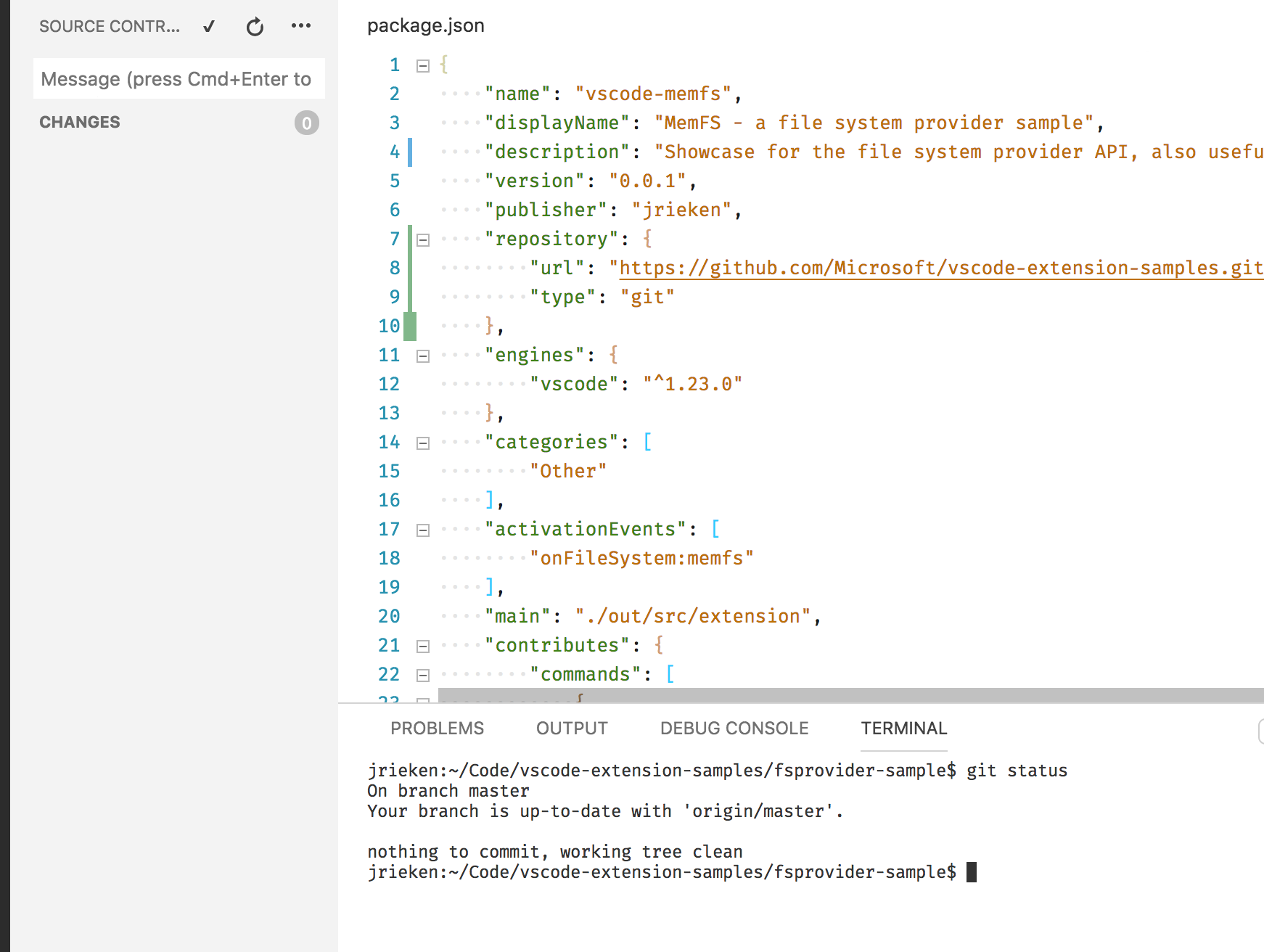Open the DEBUG CONSOLE tab
This screenshot has width=1264, height=952.
click(x=734, y=728)
